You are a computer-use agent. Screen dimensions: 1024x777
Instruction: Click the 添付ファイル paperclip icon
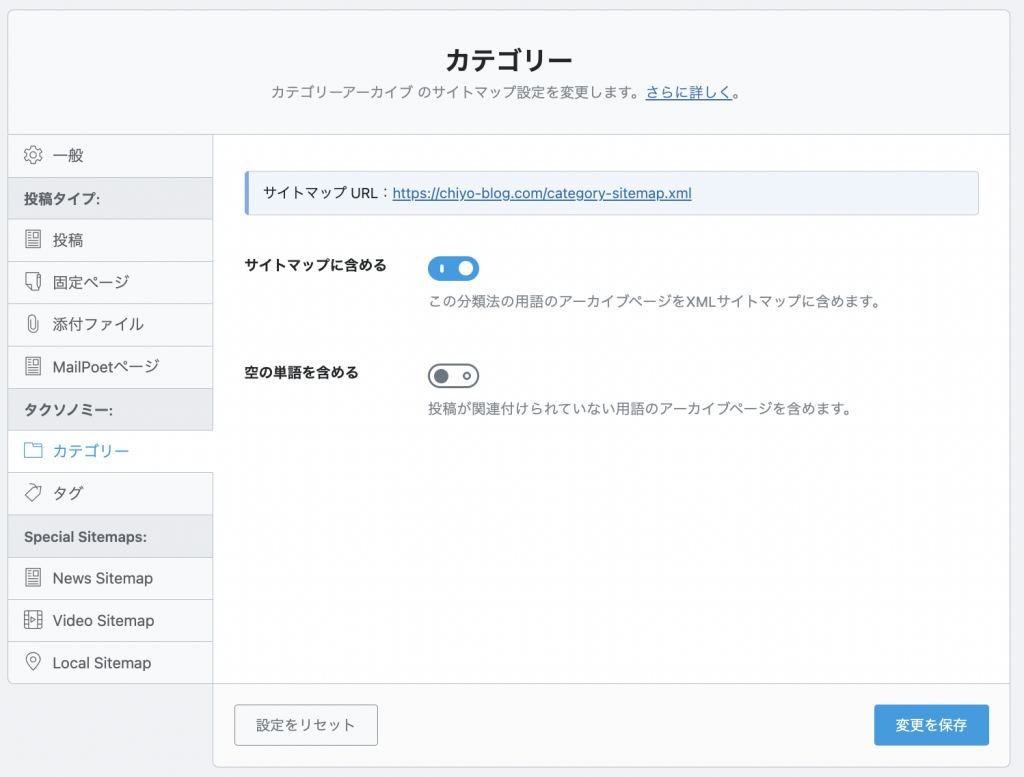33,323
